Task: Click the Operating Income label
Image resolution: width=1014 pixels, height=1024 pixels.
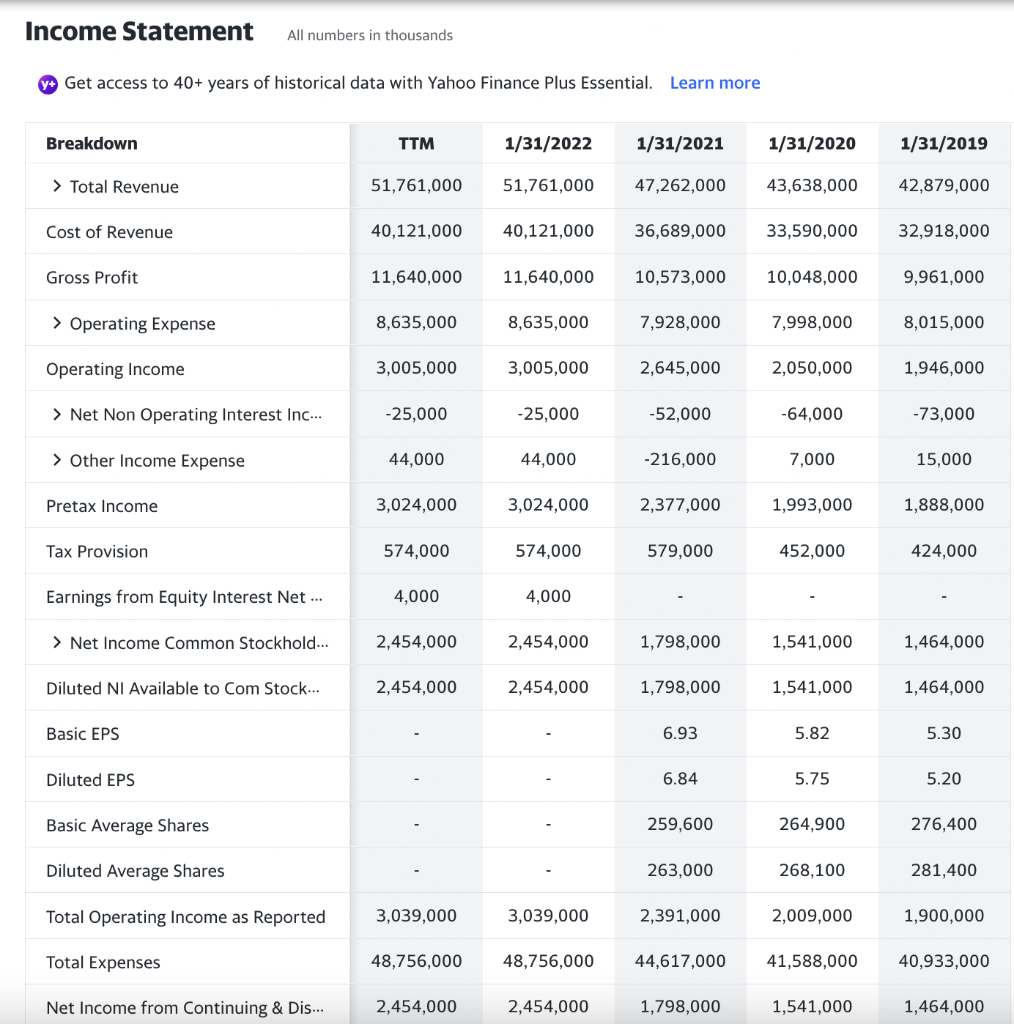Action: [x=115, y=369]
